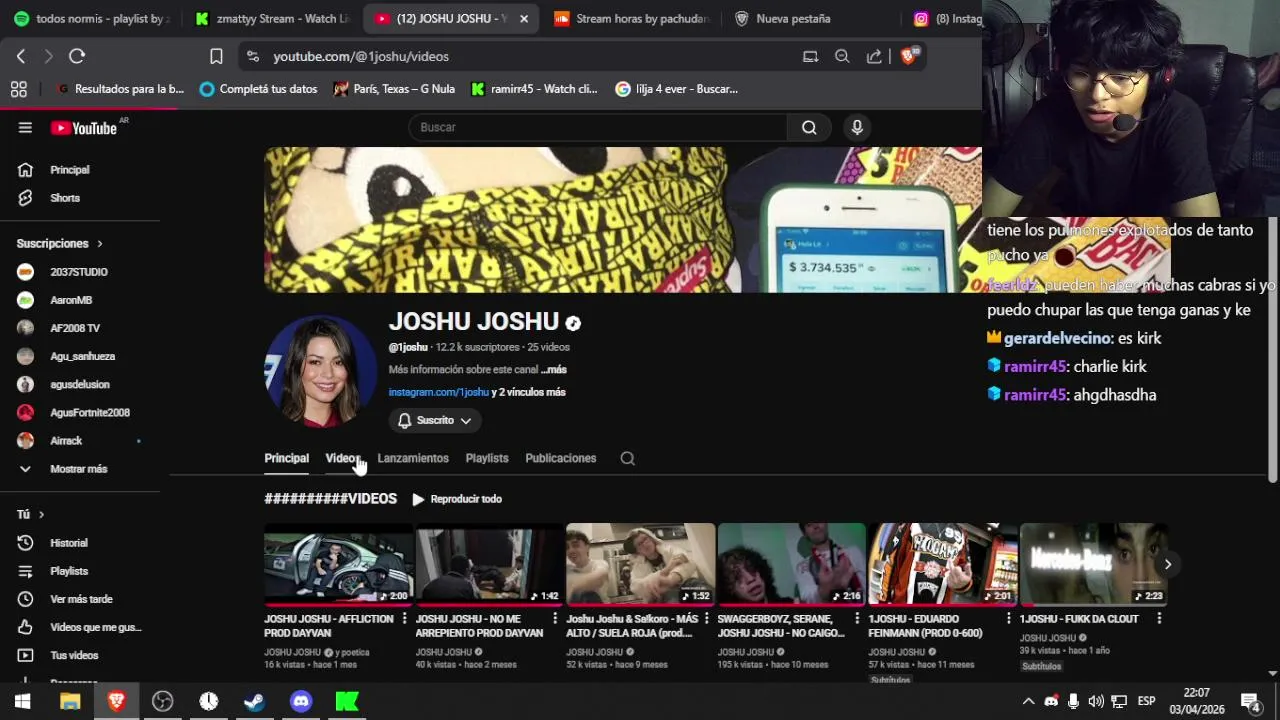Play MÁS ALTO / SUELA ROJA thumbnail

click(x=641, y=564)
